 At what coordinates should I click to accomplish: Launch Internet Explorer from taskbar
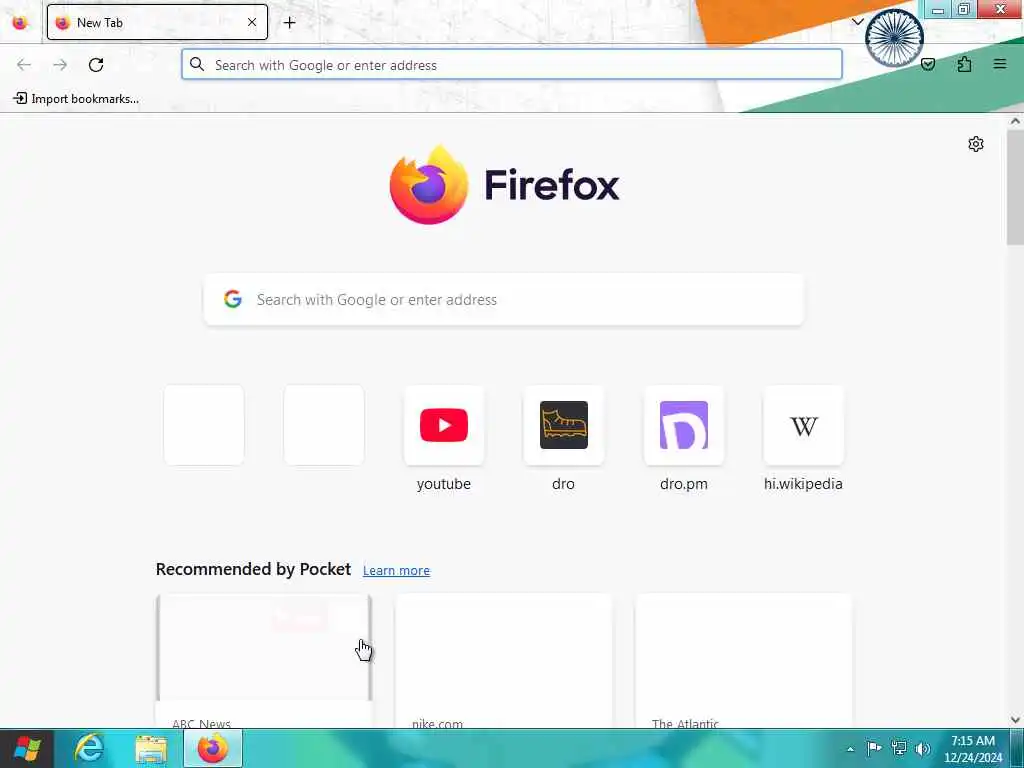(x=89, y=748)
